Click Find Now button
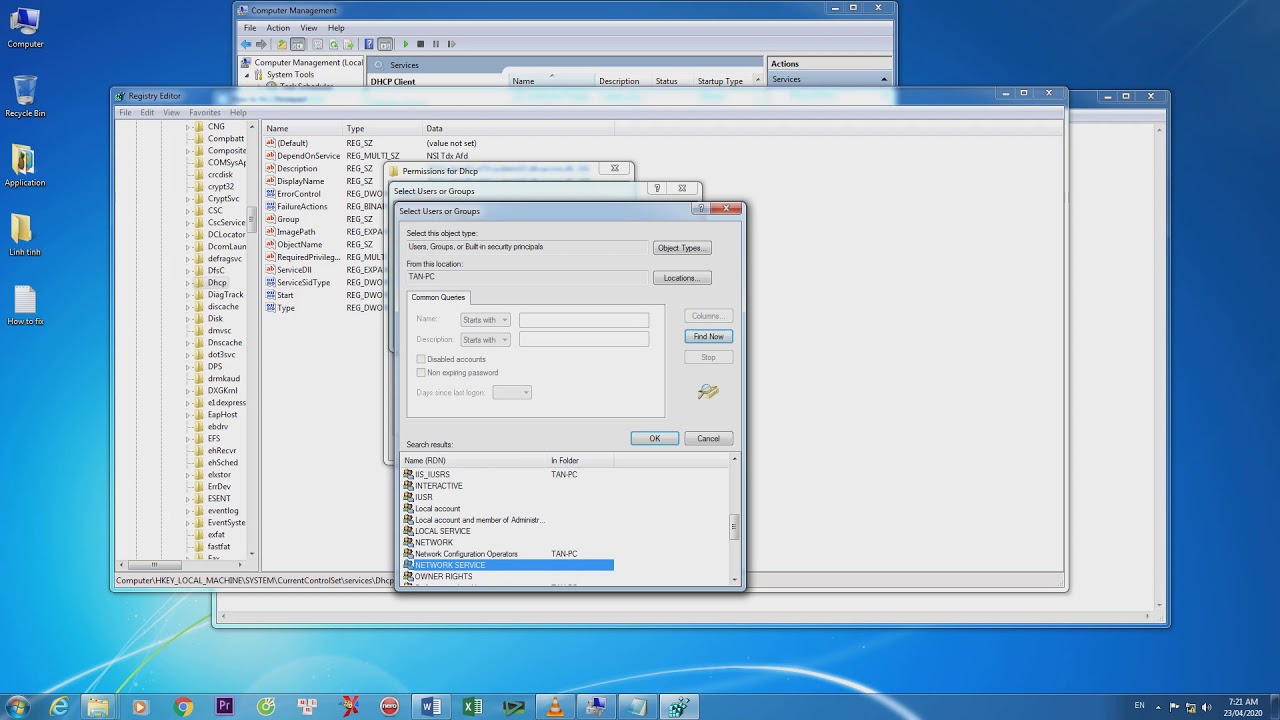1280x720 pixels. pos(709,337)
